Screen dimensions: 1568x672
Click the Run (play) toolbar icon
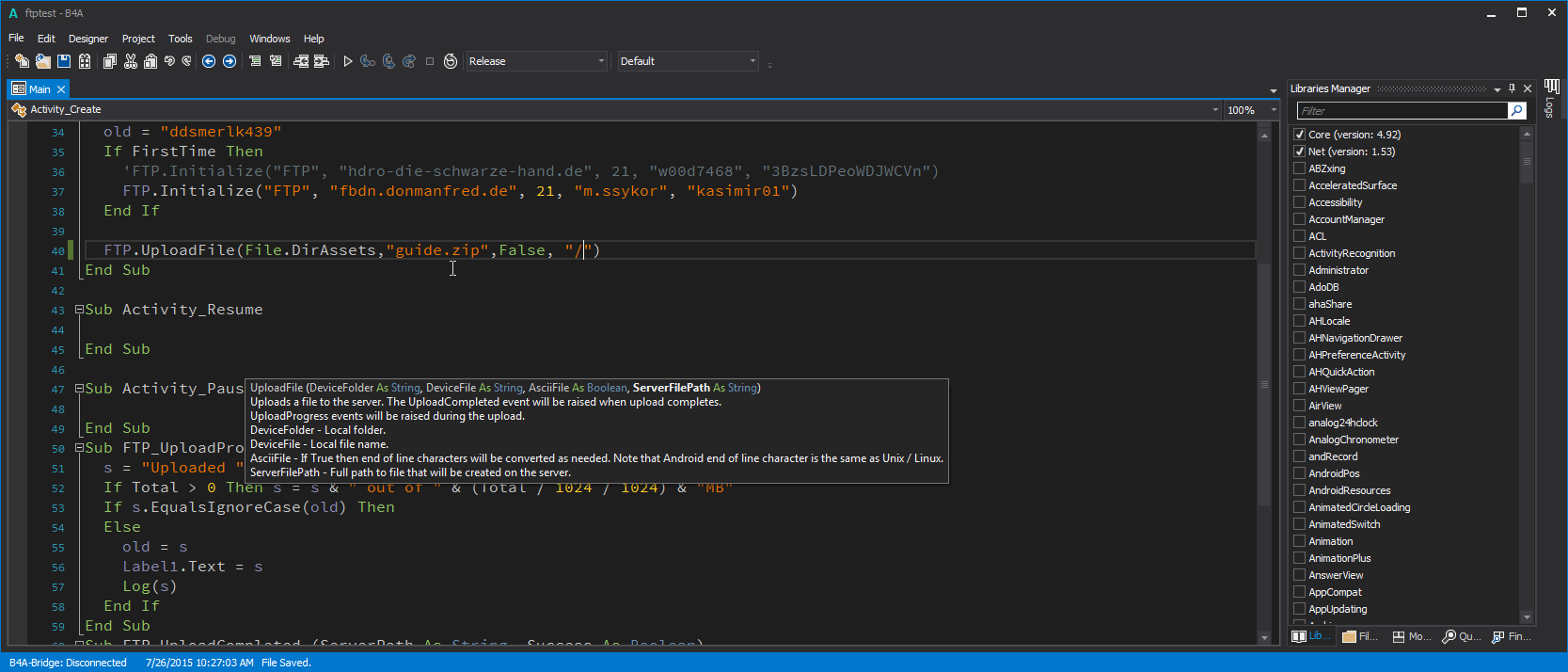click(x=348, y=61)
